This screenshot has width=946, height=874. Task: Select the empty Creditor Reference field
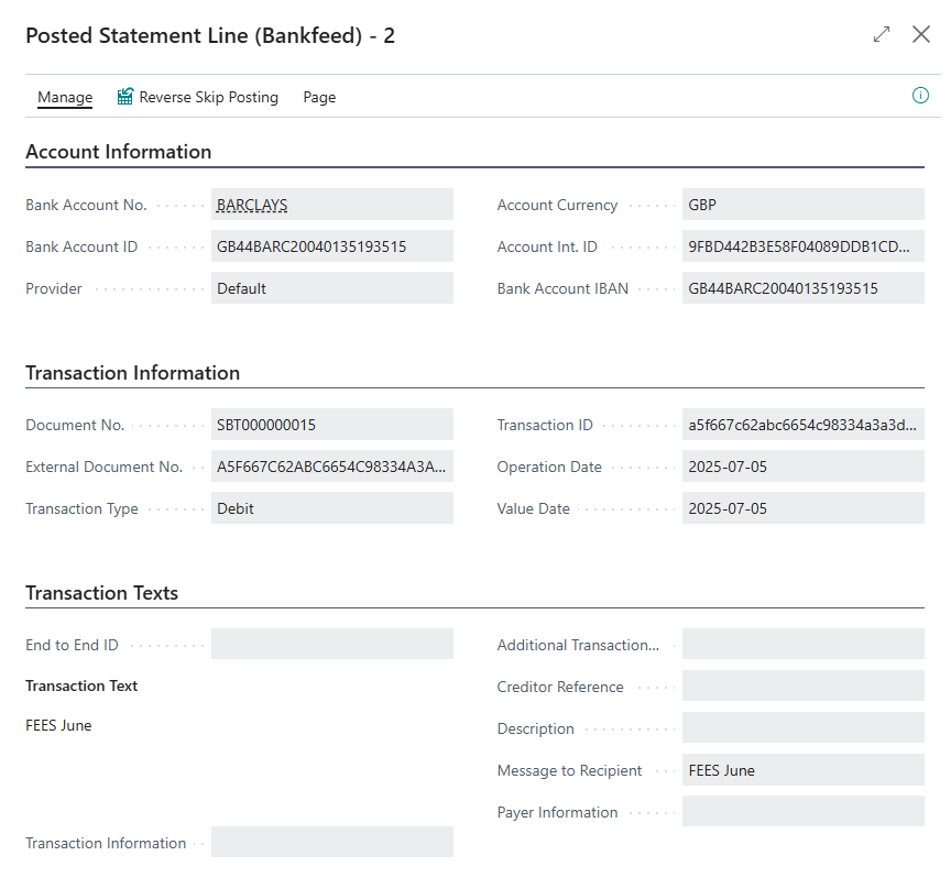pyautogui.click(x=803, y=686)
